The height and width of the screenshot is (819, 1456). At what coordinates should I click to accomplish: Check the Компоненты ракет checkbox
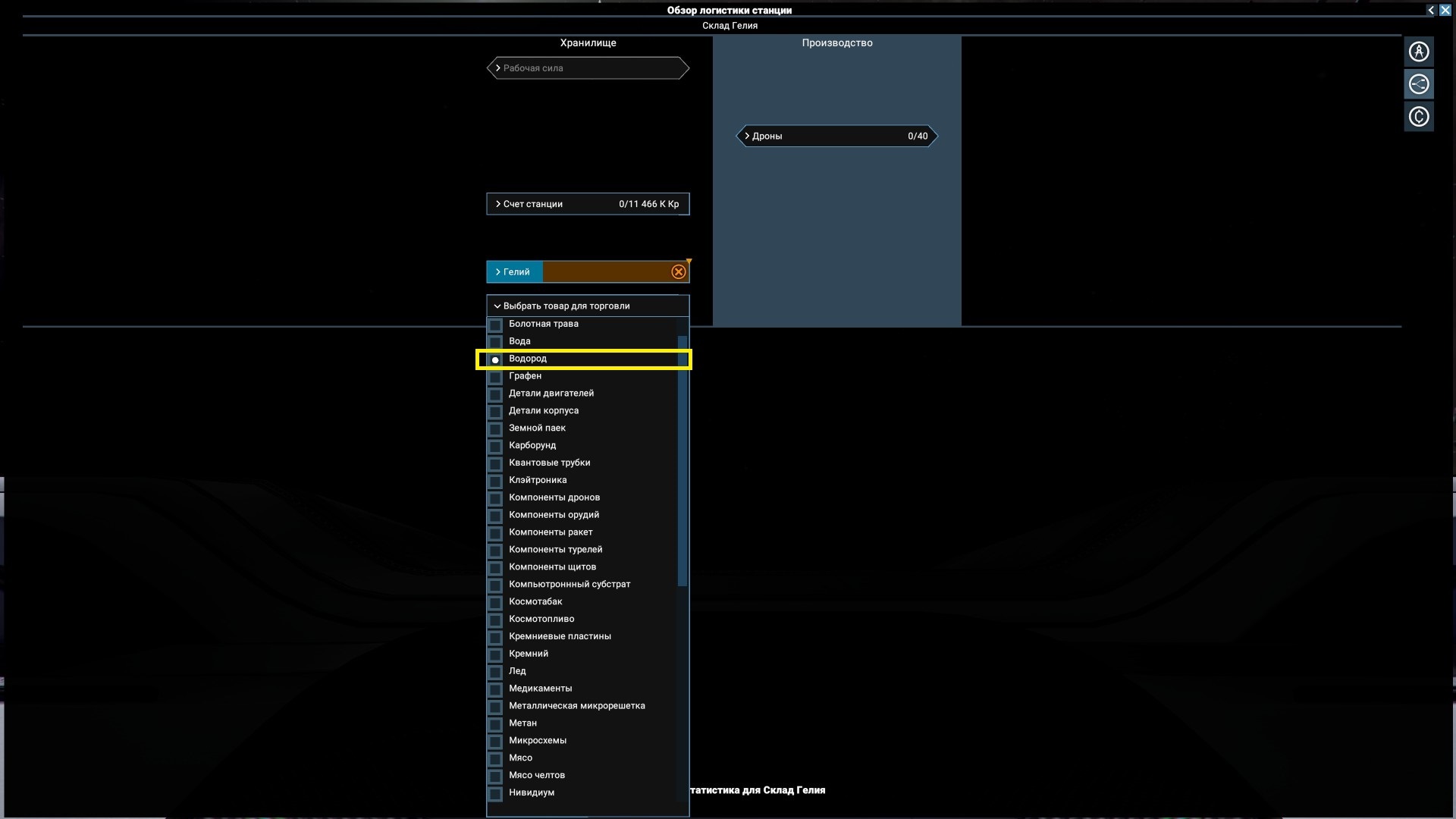click(x=495, y=534)
